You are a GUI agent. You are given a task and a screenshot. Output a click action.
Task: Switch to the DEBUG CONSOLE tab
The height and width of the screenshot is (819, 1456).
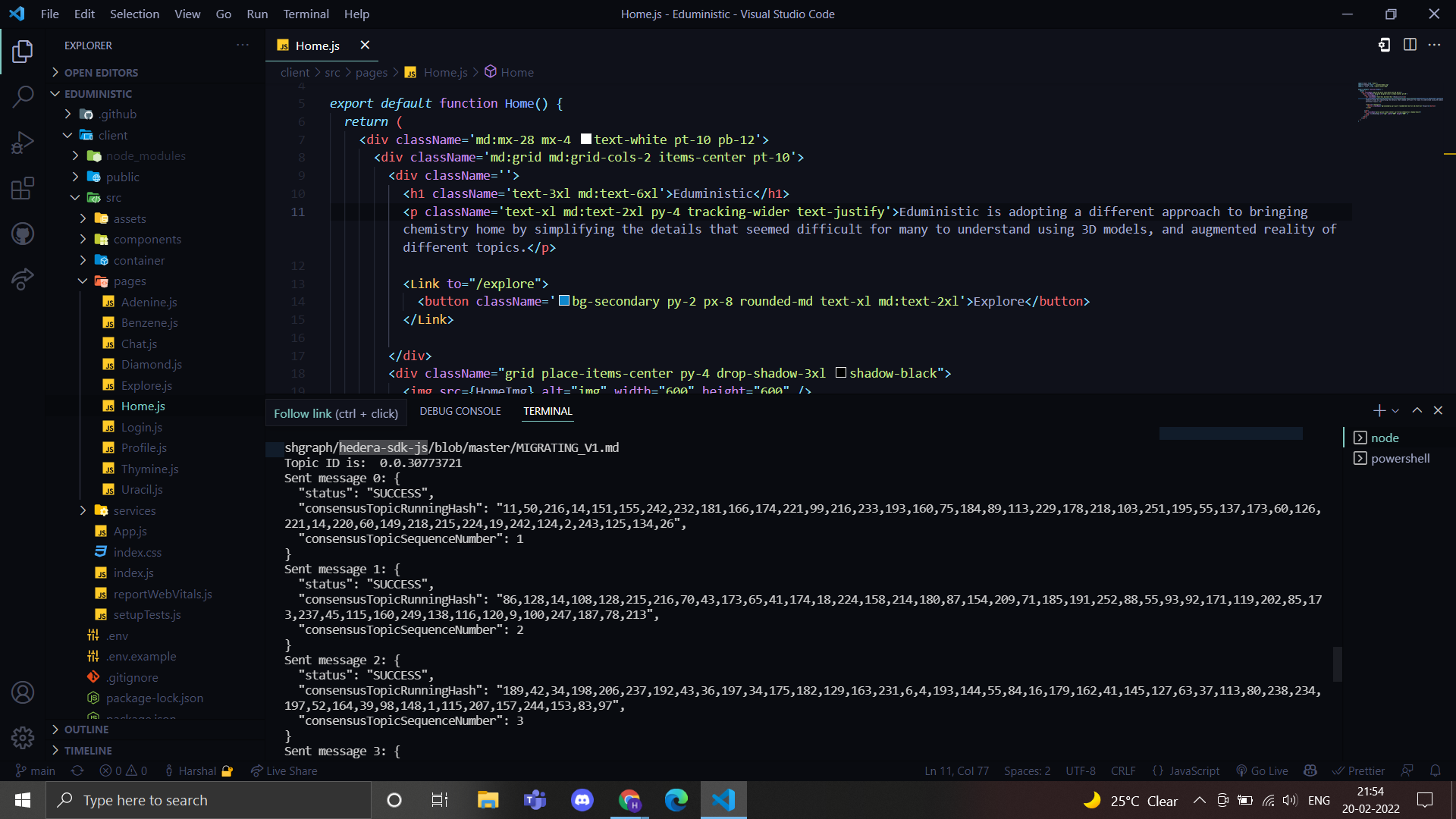click(x=460, y=411)
